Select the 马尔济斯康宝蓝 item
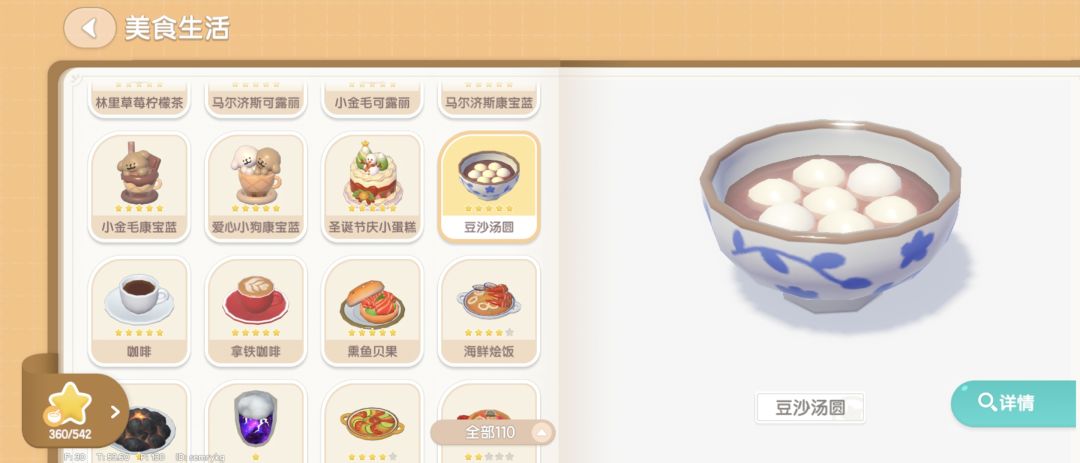 click(x=489, y=101)
